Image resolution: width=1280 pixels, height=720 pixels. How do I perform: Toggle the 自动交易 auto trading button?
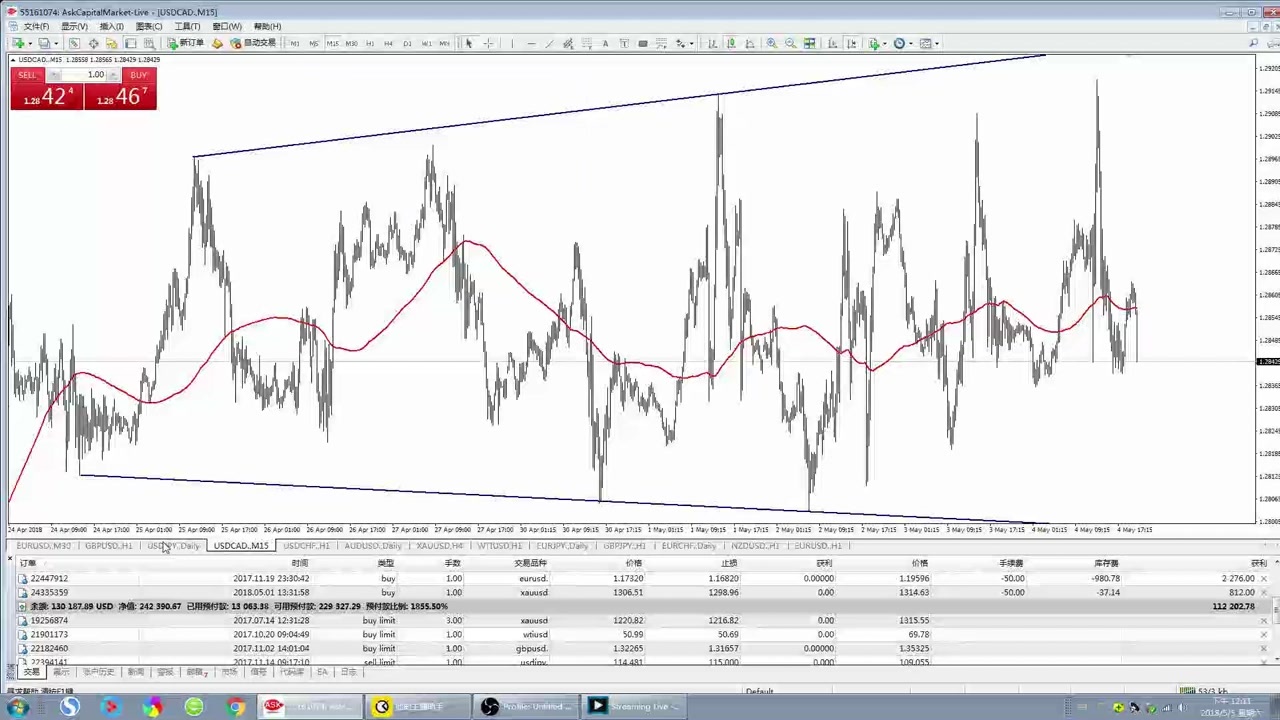[x=253, y=43]
